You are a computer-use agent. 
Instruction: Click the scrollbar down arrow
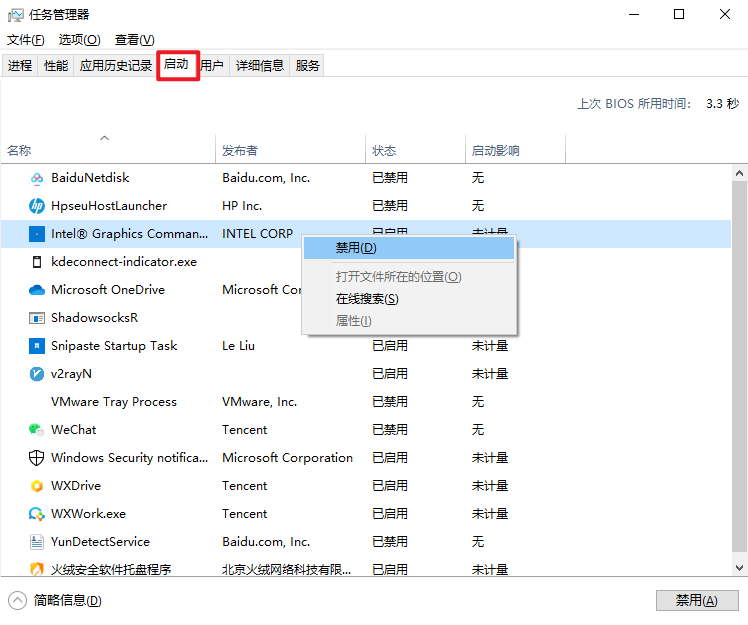point(739,568)
